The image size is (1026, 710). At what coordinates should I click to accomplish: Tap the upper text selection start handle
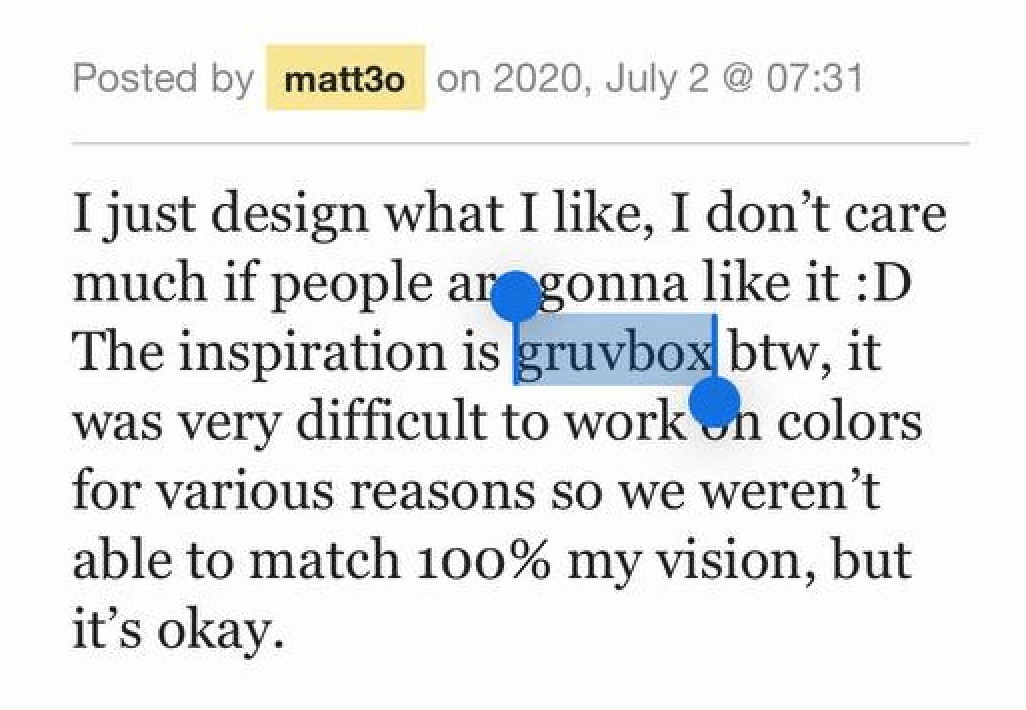[x=516, y=295]
